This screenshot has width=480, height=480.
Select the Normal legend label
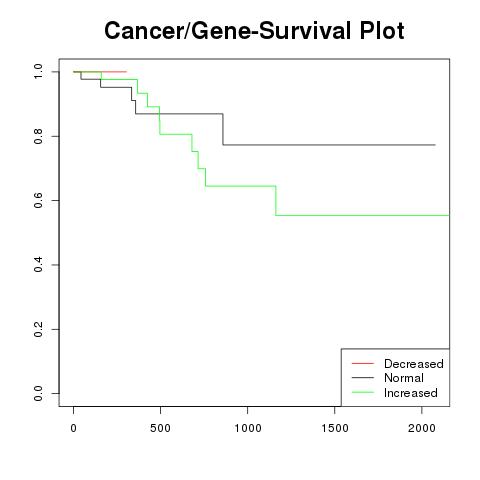point(404,378)
